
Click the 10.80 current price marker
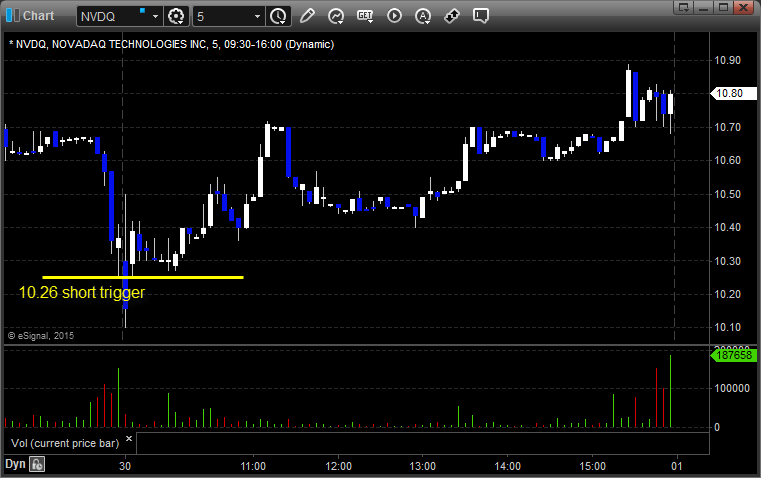733,93
